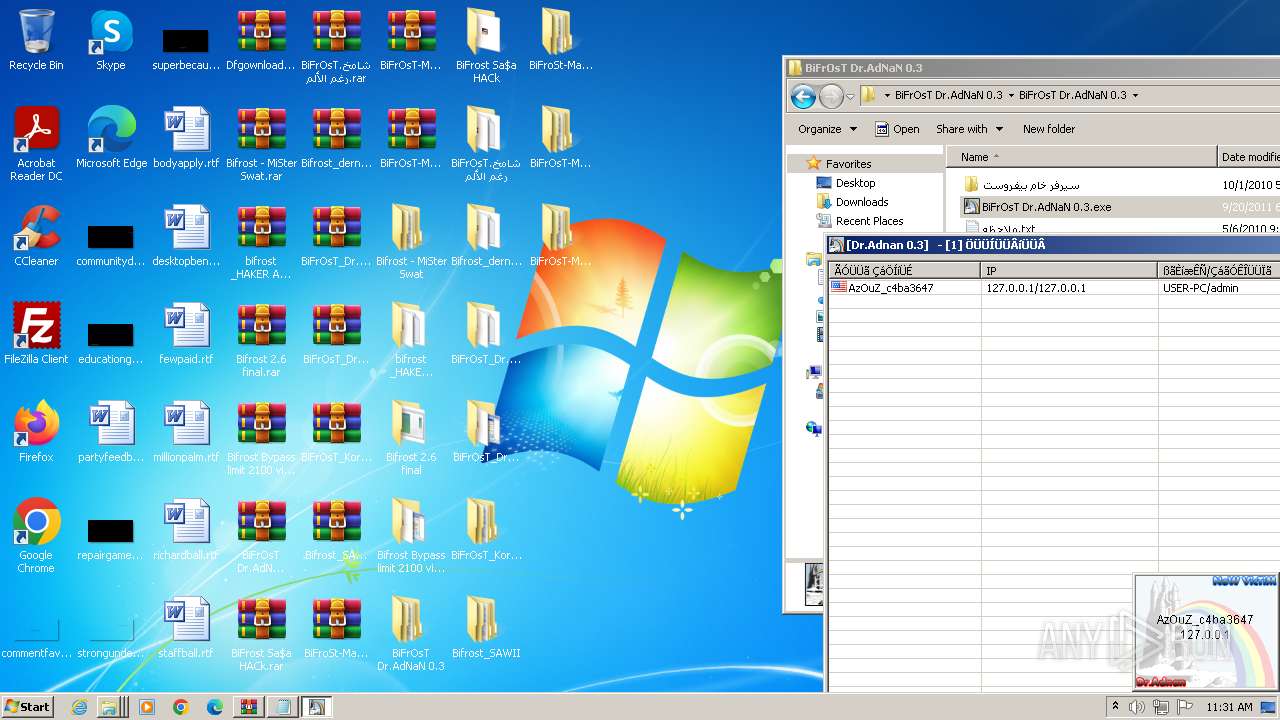Open the recent pages dropdown arrow
1280x720 pixels.
(x=850, y=97)
